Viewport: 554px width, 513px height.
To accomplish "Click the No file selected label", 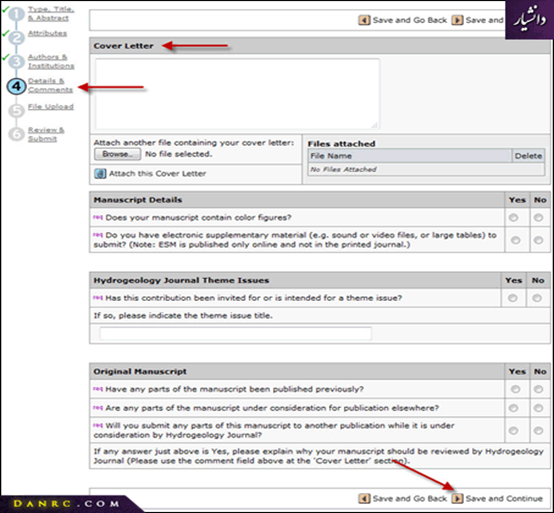I will [178, 154].
